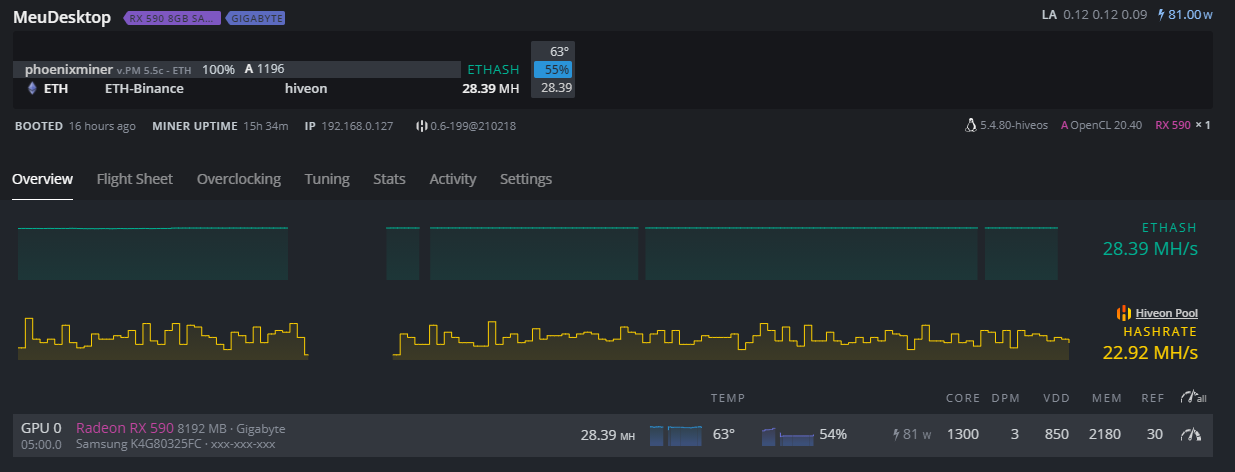Screen dimensions: 1235x472
Task: Open the Overclocking tab
Action: point(239,179)
